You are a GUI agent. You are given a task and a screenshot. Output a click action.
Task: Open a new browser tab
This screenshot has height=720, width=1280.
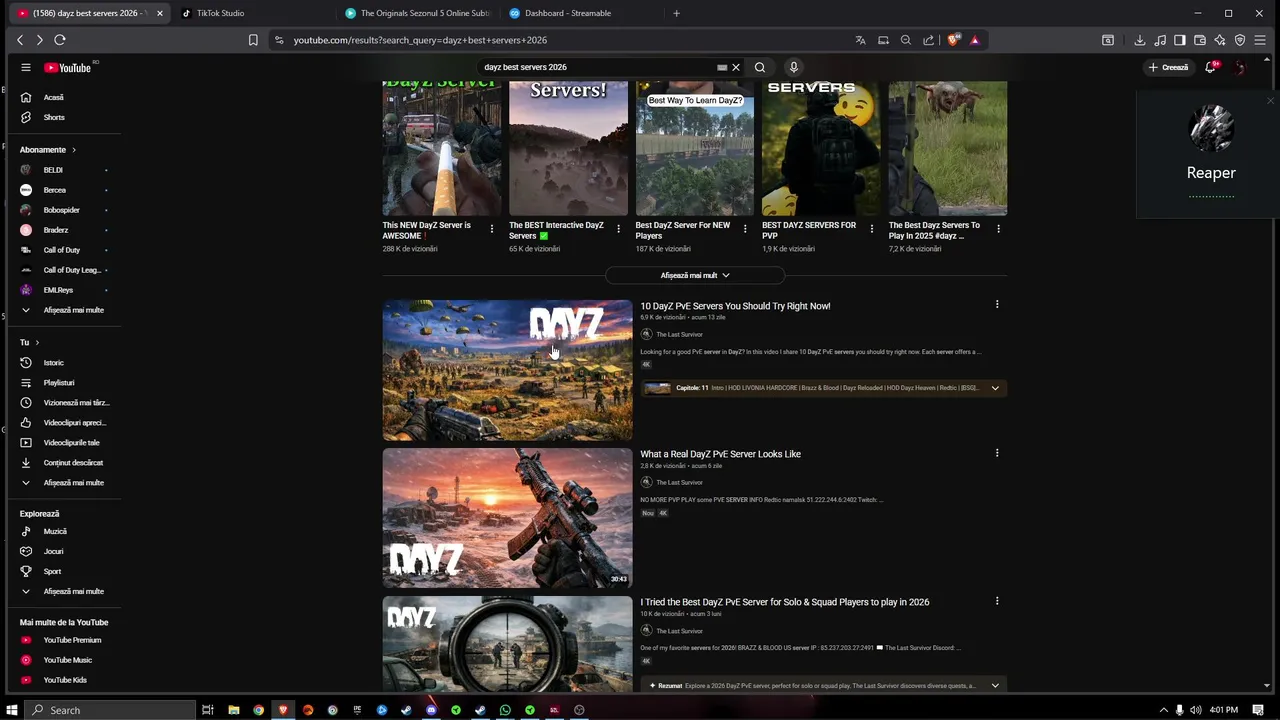[676, 13]
